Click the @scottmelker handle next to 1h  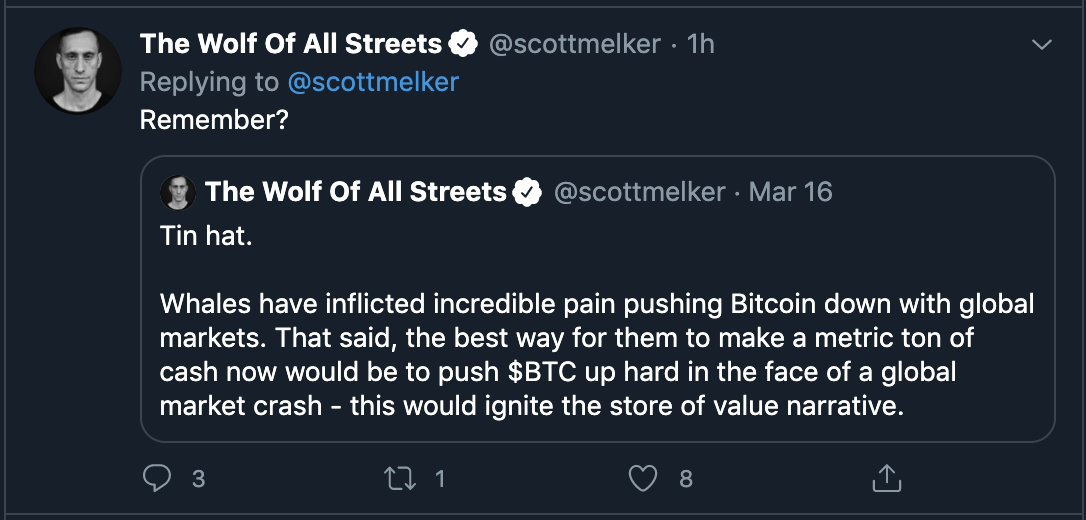pos(572,44)
